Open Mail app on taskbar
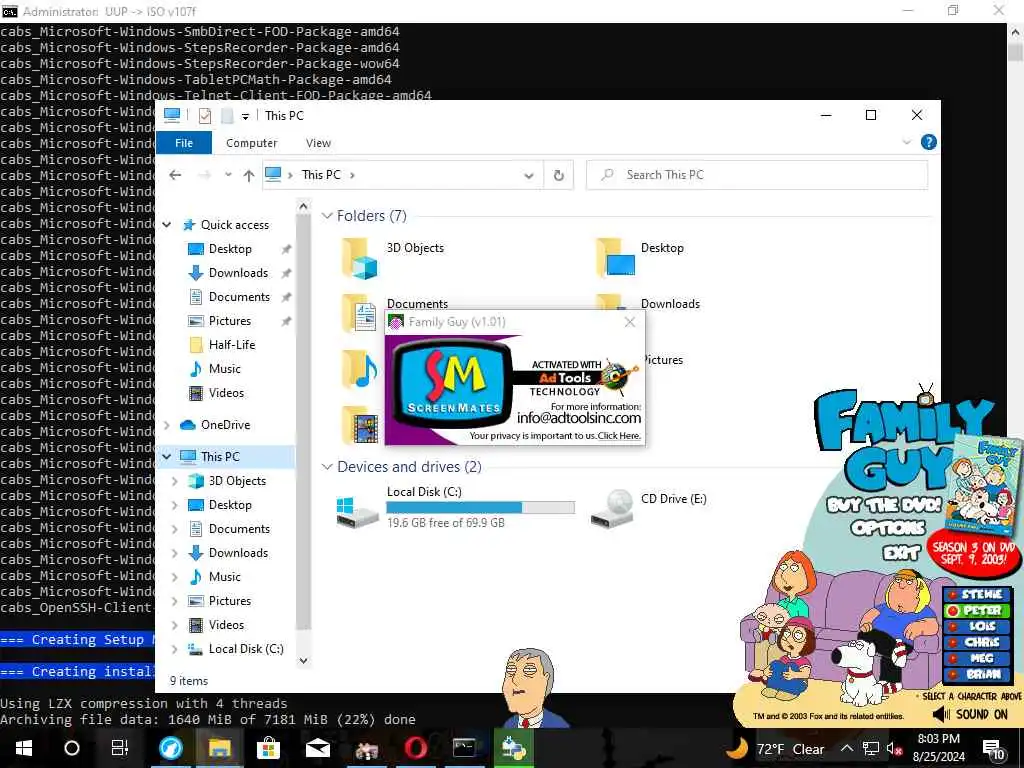1024x768 pixels. [x=317, y=748]
